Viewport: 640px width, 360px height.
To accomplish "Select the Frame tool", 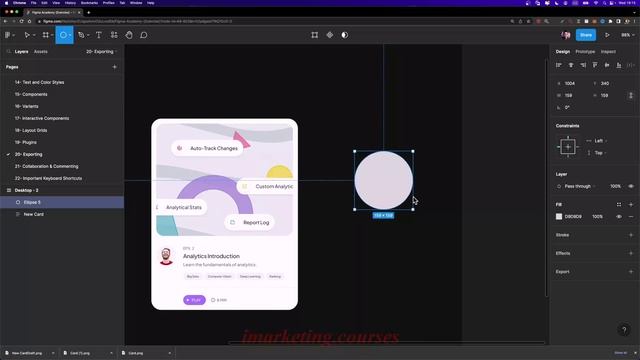I will 46,35.
